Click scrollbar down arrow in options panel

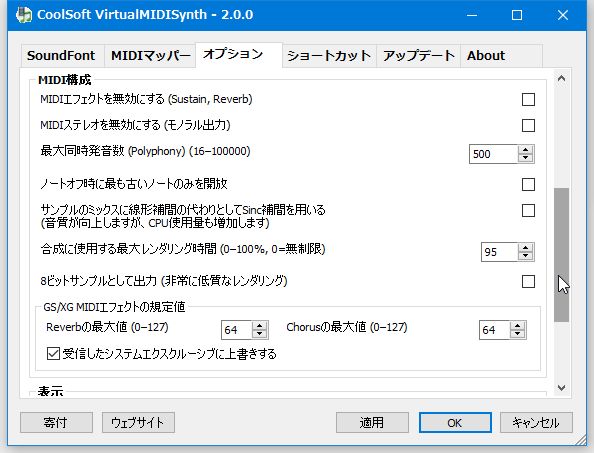(x=561, y=388)
